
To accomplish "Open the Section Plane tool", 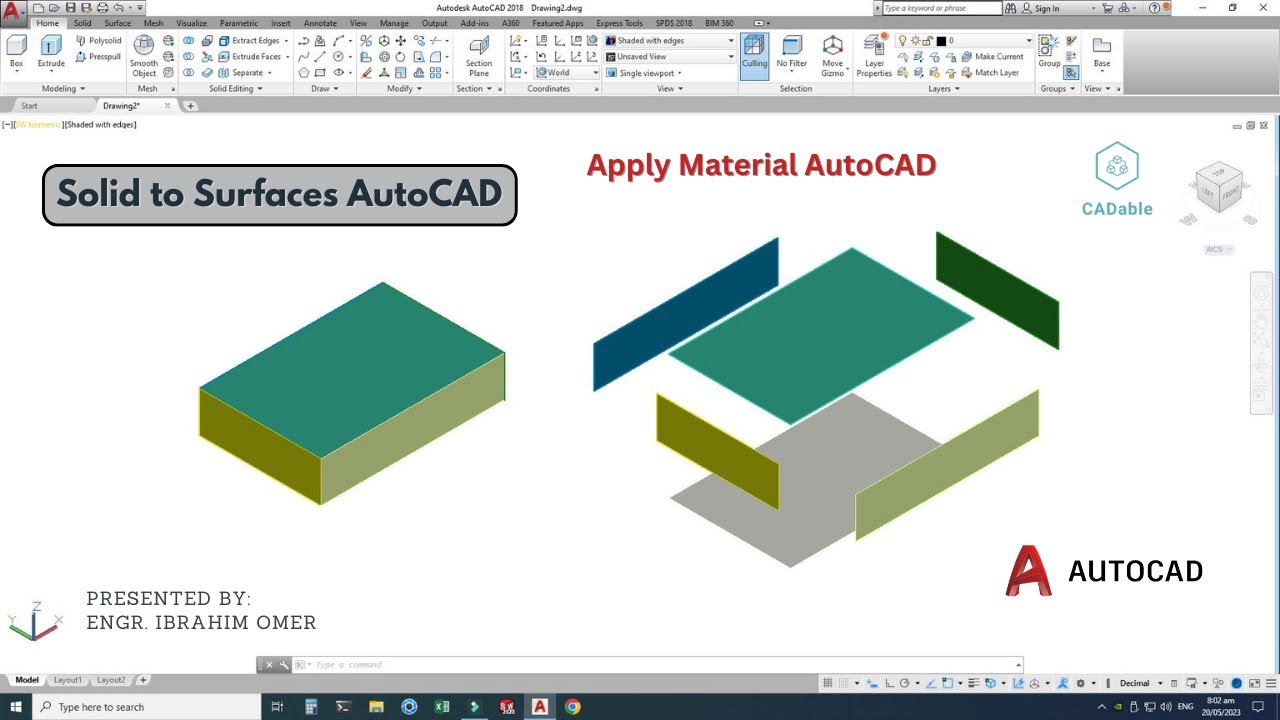I will click(x=479, y=56).
